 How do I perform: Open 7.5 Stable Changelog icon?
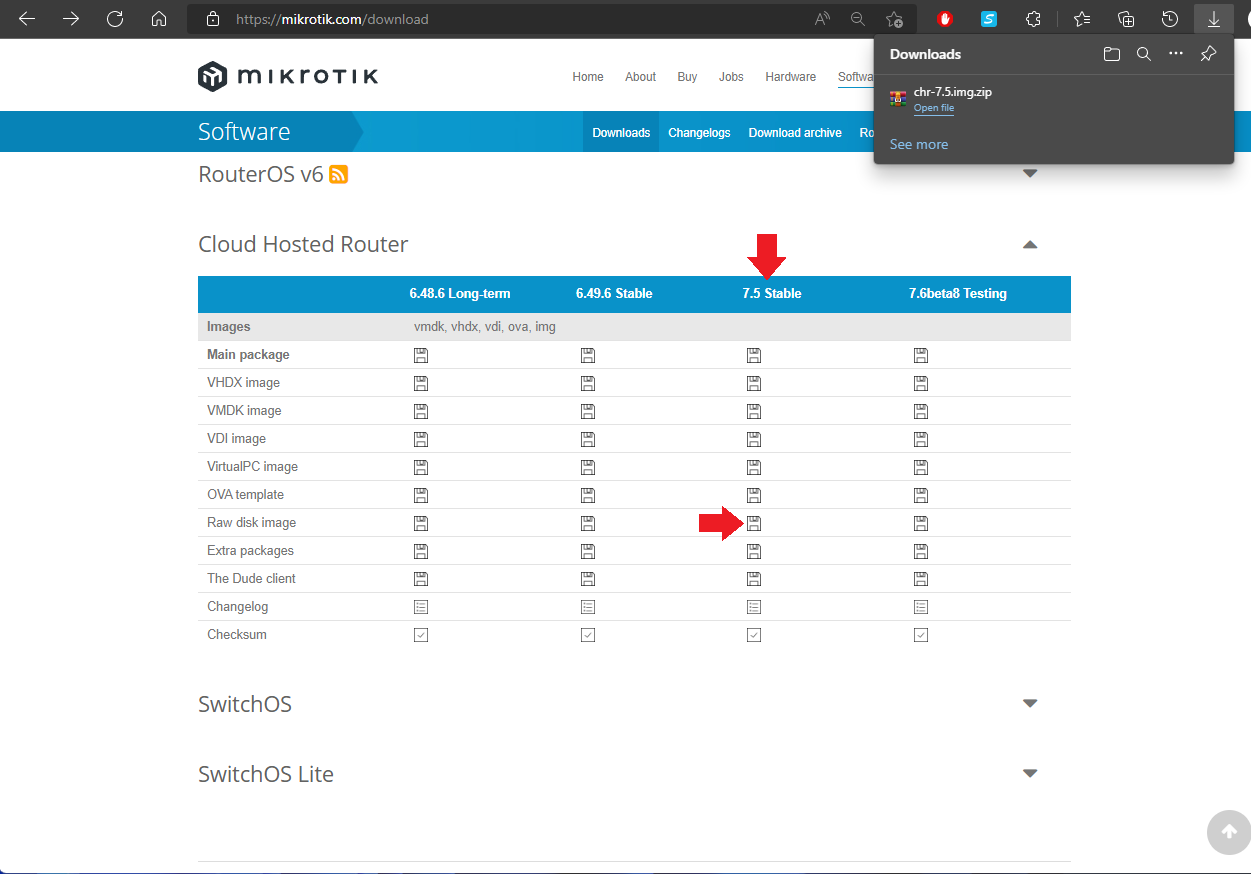754,607
